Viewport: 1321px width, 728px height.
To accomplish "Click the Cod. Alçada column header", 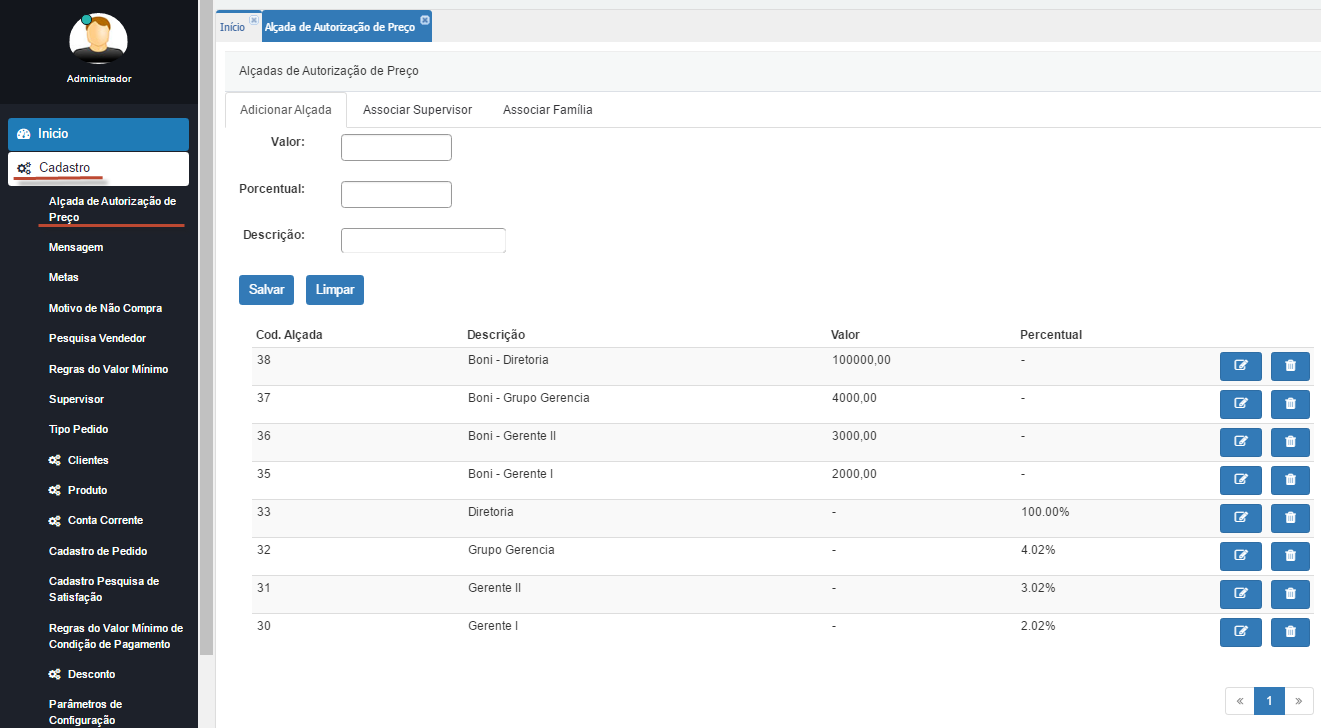I will coord(289,335).
